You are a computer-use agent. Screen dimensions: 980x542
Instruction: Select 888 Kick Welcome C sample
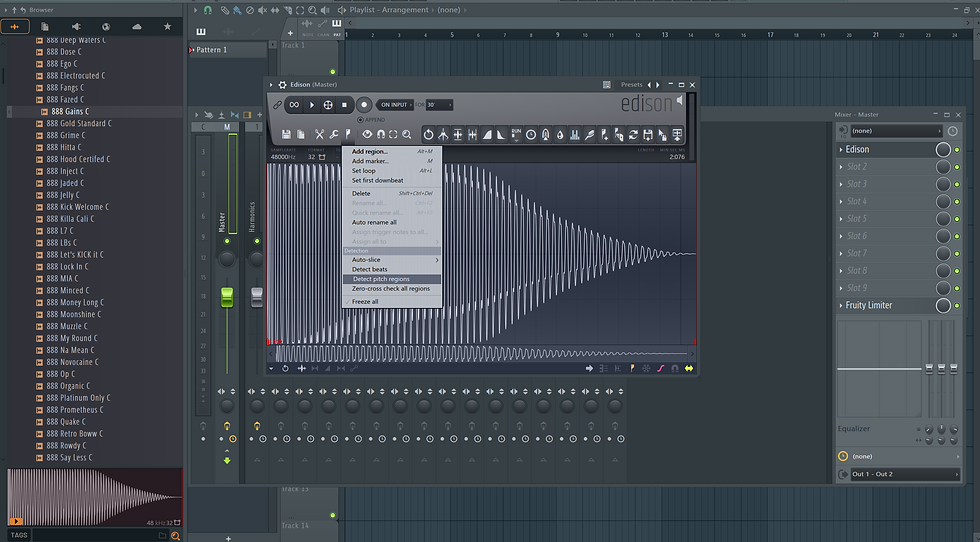pyautogui.click(x=78, y=207)
